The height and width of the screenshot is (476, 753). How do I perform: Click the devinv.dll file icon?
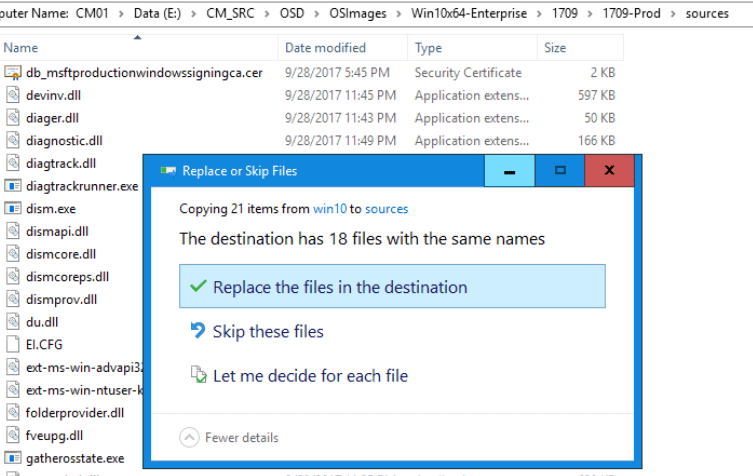click(x=13, y=95)
